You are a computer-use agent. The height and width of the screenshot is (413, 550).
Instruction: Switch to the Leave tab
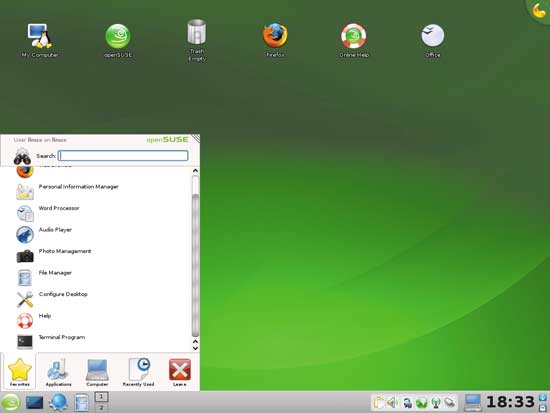pyautogui.click(x=180, y=372)
